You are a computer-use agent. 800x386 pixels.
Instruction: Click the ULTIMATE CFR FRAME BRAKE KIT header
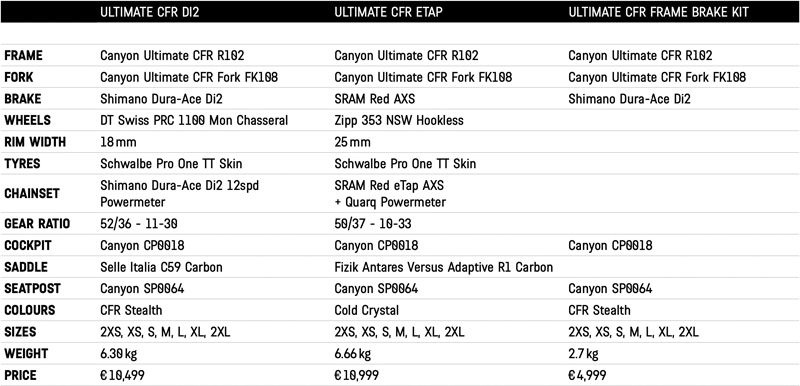pos(659,12)
